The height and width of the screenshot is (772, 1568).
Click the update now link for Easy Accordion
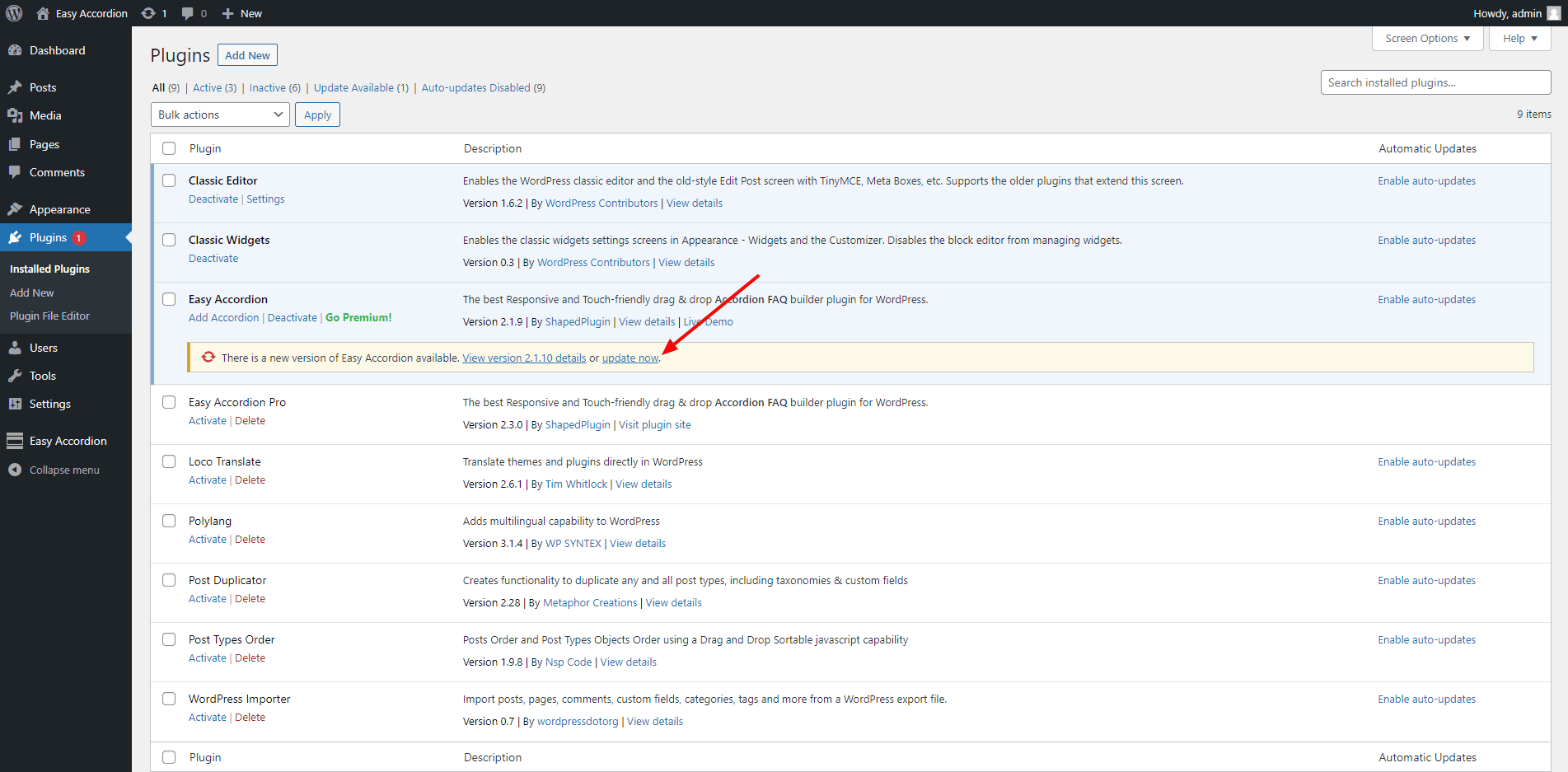(630, 358)
